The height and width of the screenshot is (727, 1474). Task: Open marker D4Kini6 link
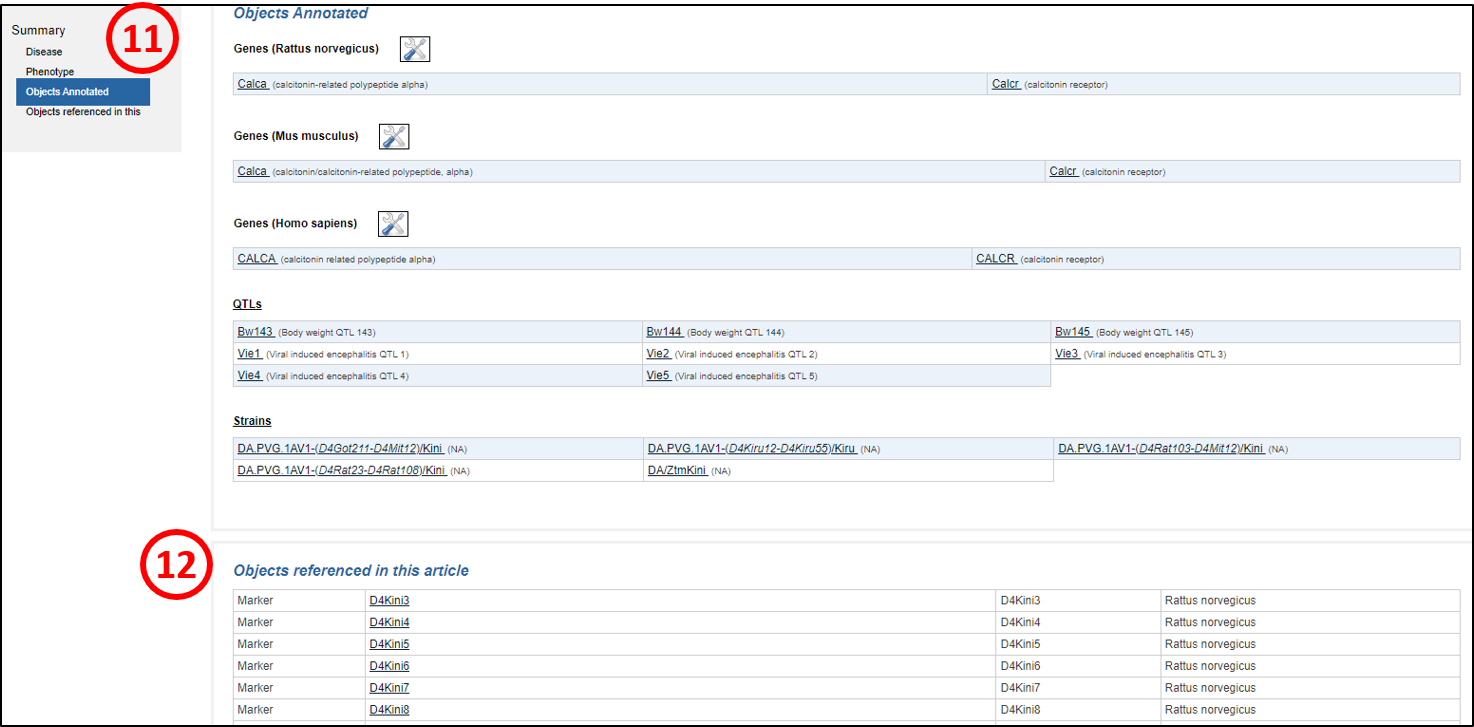click(389, 666)
